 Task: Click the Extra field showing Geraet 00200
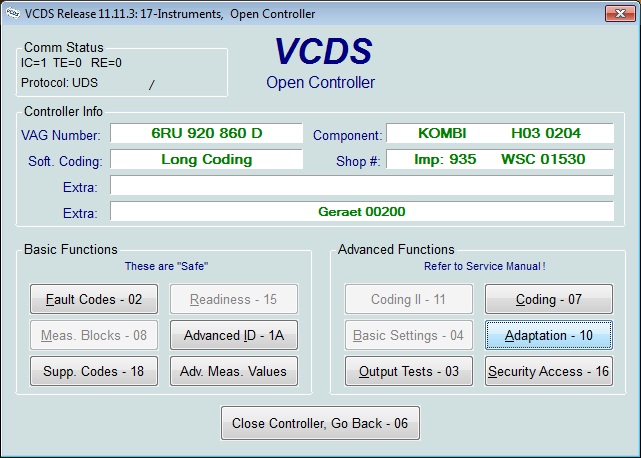(x=361, y=211)
